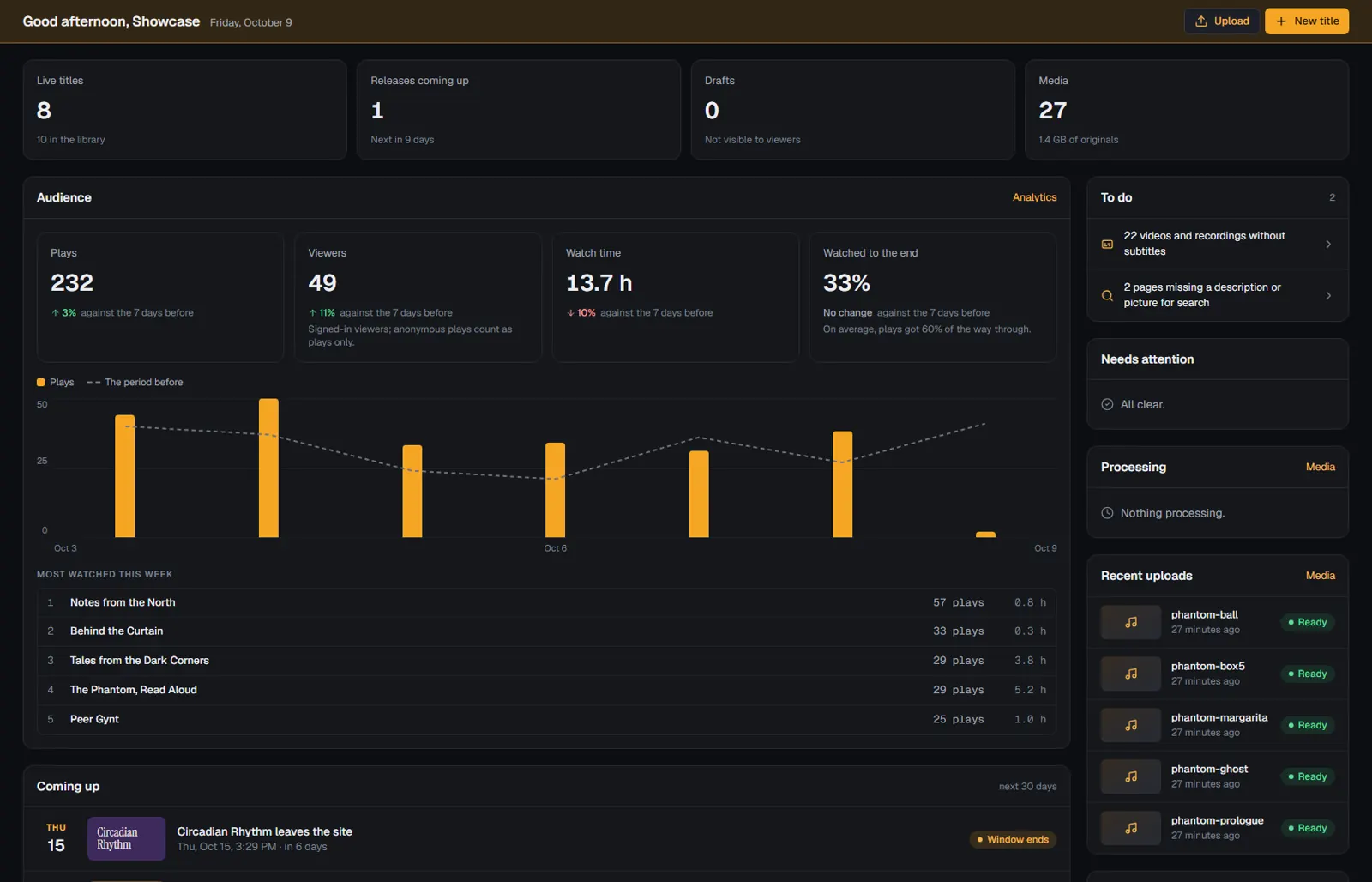Click The period before dashed legend
This screenshot has width=1372, height=882.
click(x=135, y=383)
